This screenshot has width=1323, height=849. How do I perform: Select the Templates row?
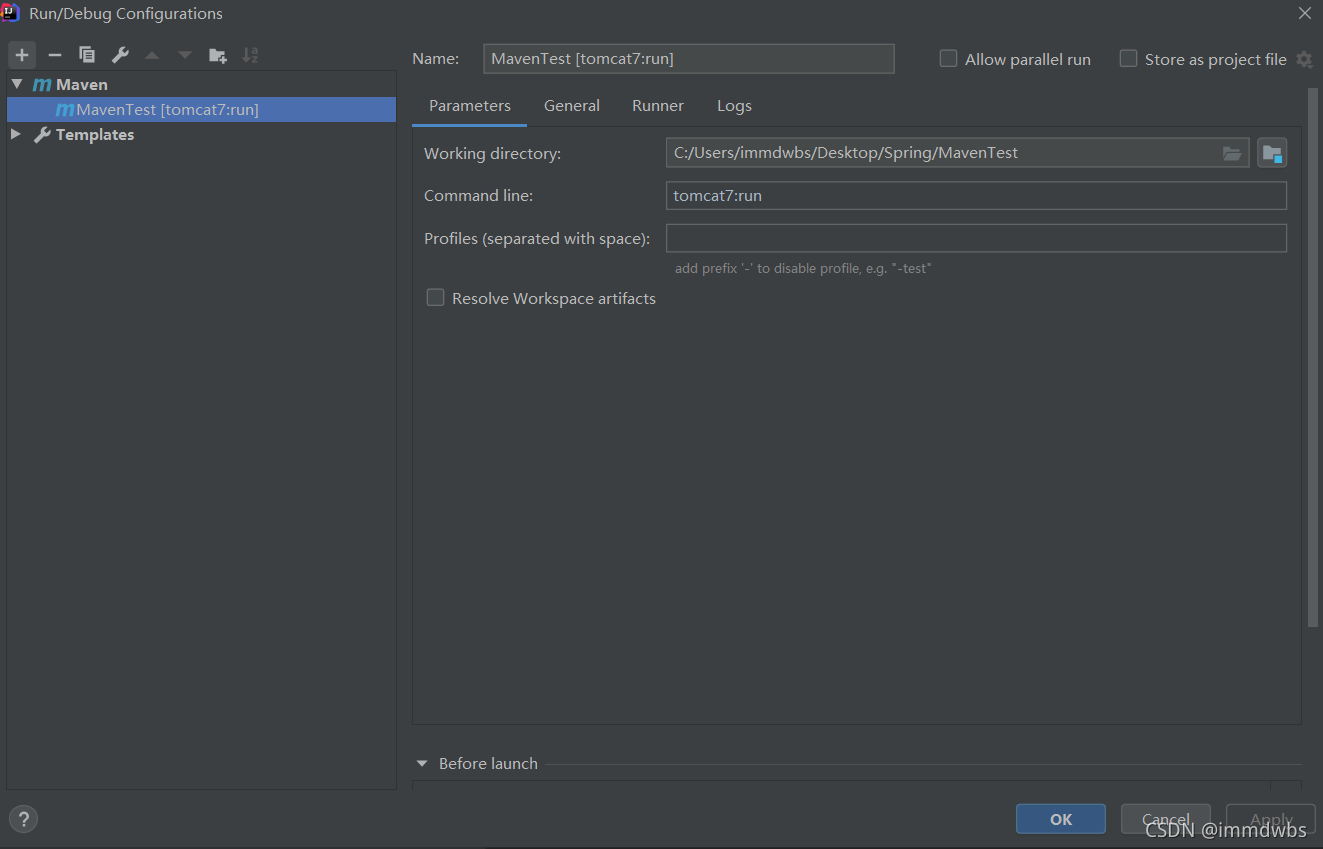point(201,134)
